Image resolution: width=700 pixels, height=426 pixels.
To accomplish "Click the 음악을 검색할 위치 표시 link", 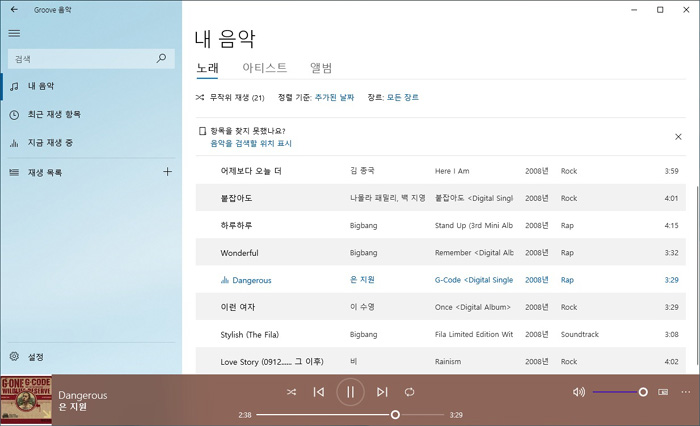I will point(250,143).
